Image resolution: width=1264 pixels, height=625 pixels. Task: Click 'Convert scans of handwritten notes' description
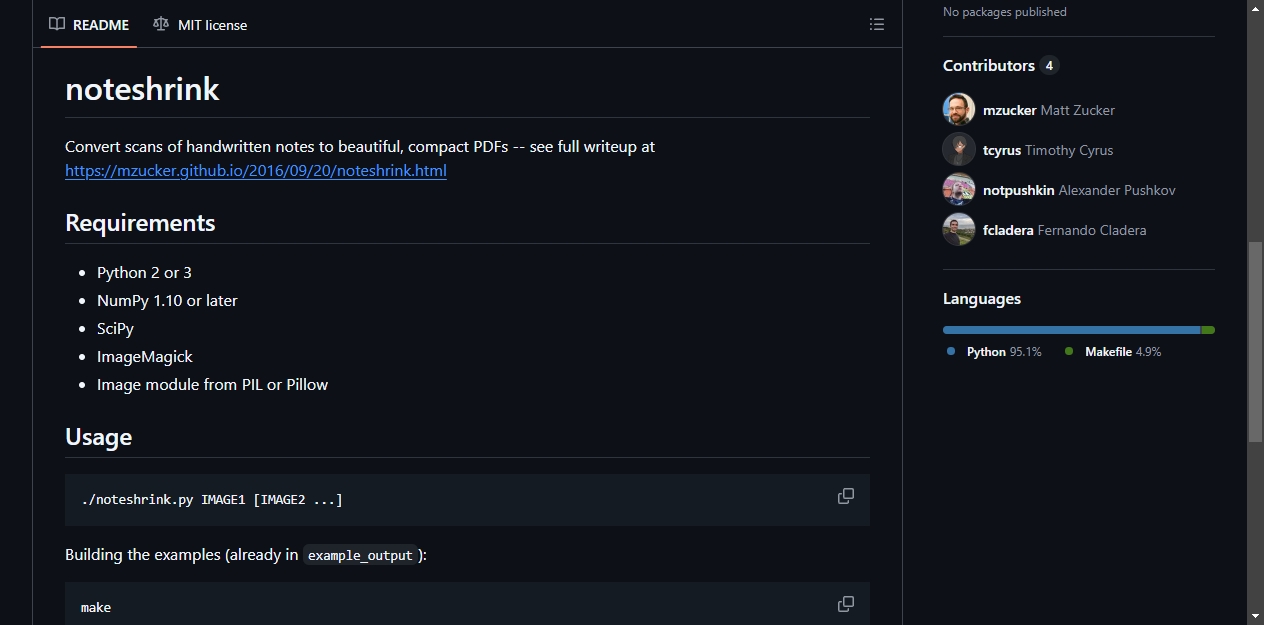360,146
